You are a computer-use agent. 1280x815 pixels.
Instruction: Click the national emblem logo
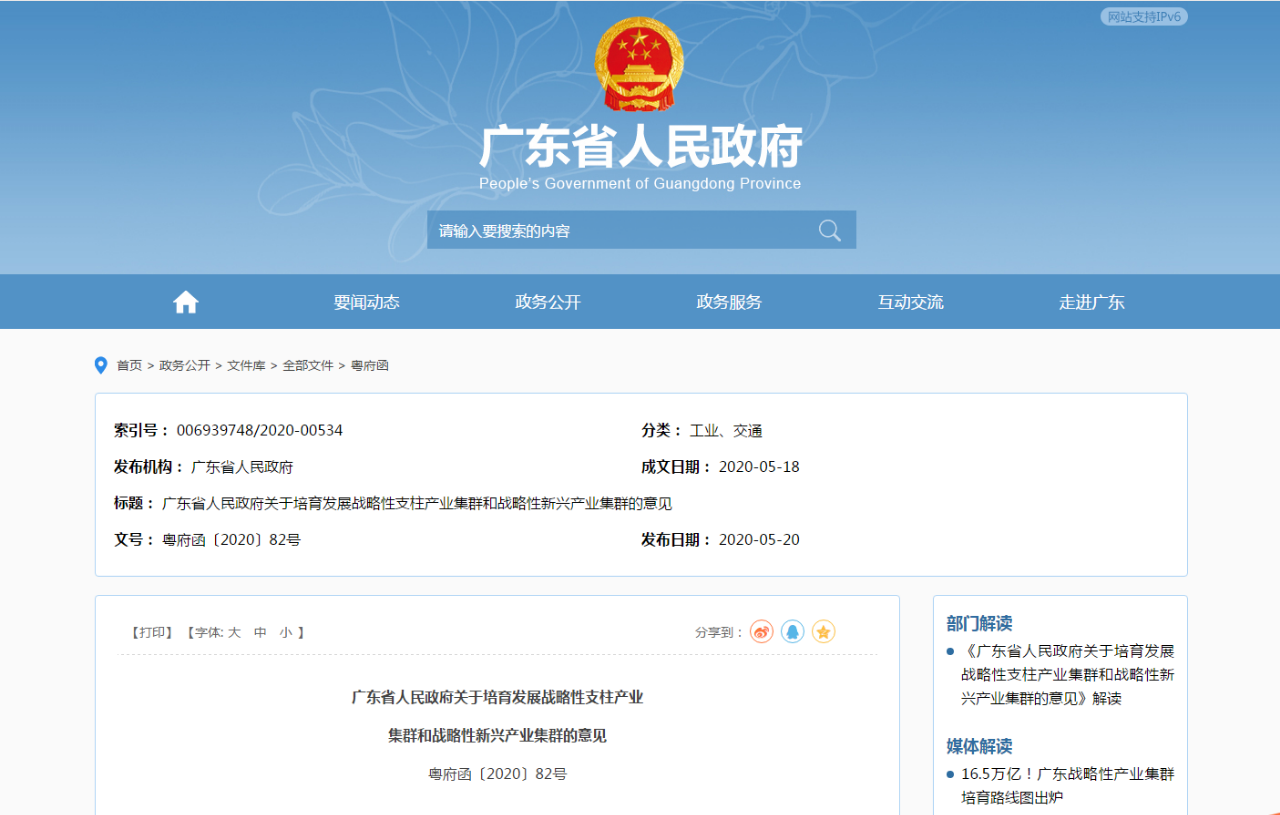(x=639, y=64)
